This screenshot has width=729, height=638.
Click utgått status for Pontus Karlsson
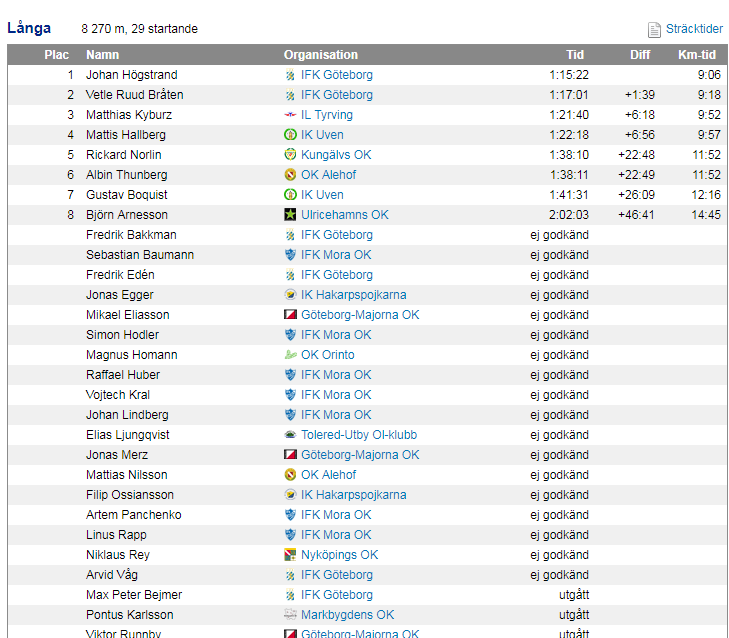pos(574,615)
